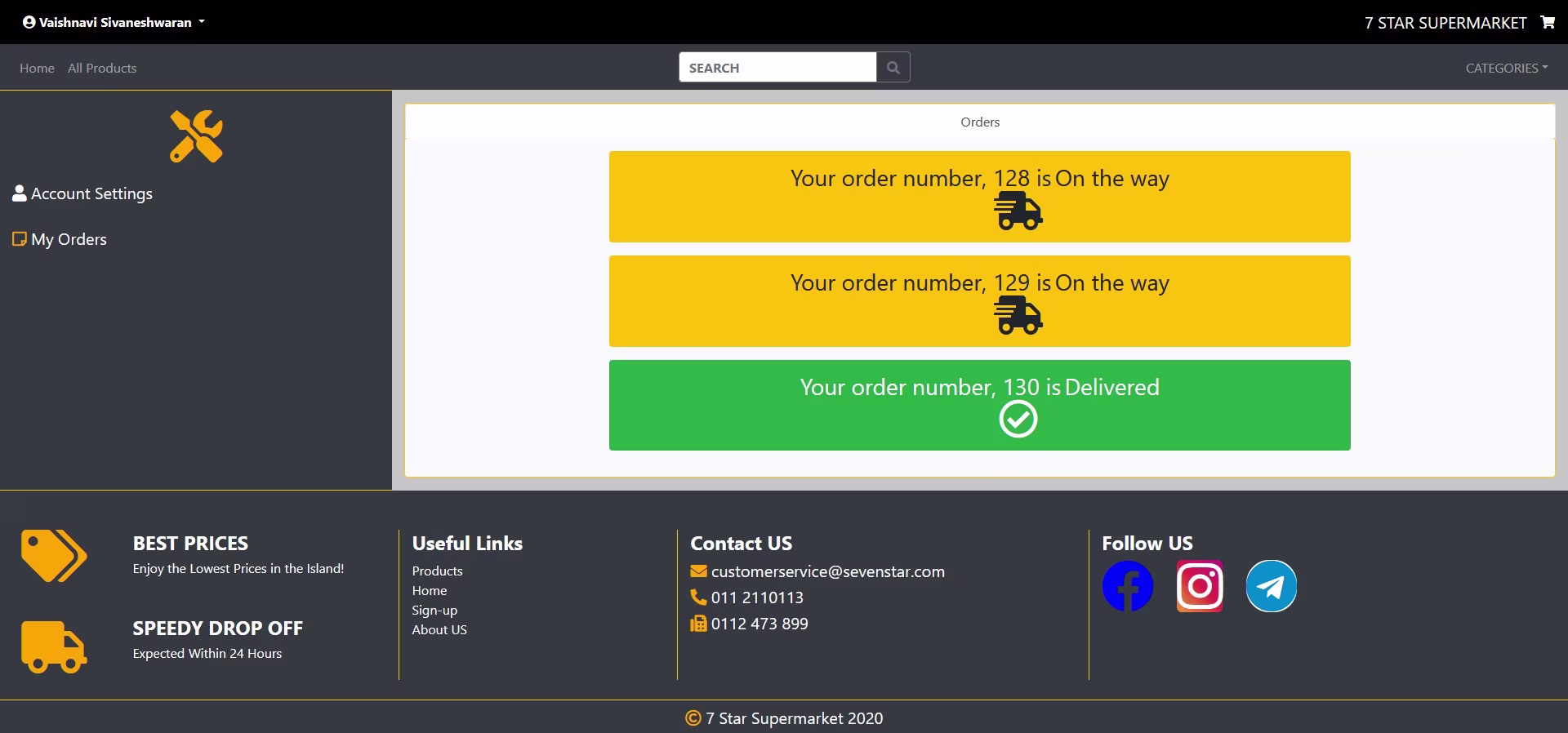Image resolution: width=1568 pixels, height=733 pixels.
Task: Expand the CATEGORIES dropdown
Action: coord(1506,68)
